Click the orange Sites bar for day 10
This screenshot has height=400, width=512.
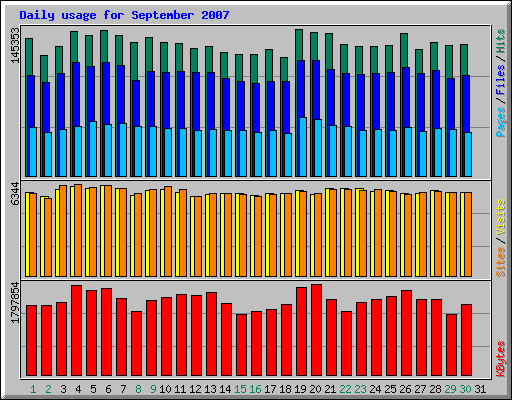point(168,231)
